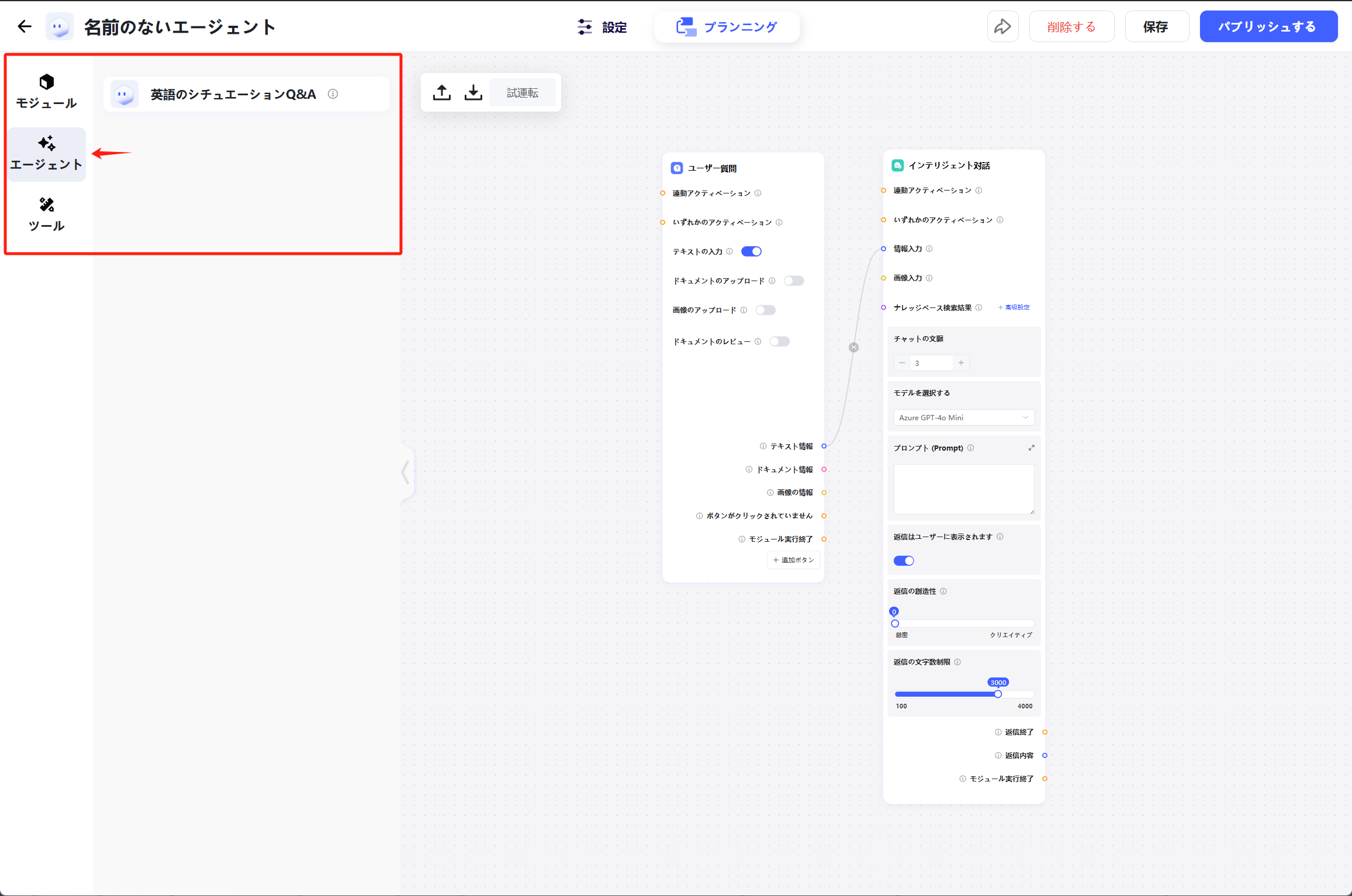
Task: Click the 返信の文字数制限 slider handle
Action: (x=998, y=694)
